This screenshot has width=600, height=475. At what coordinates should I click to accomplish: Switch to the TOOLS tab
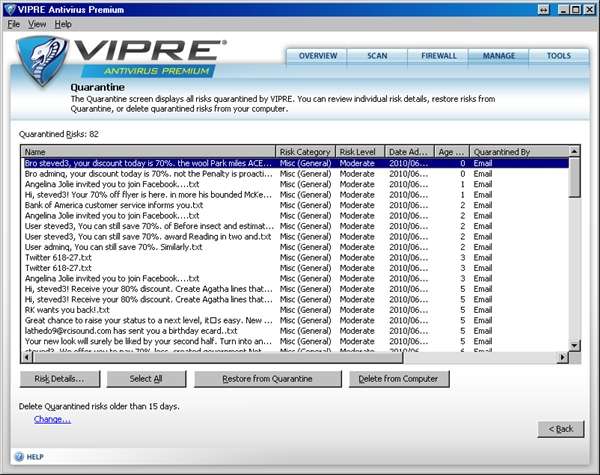559,56
